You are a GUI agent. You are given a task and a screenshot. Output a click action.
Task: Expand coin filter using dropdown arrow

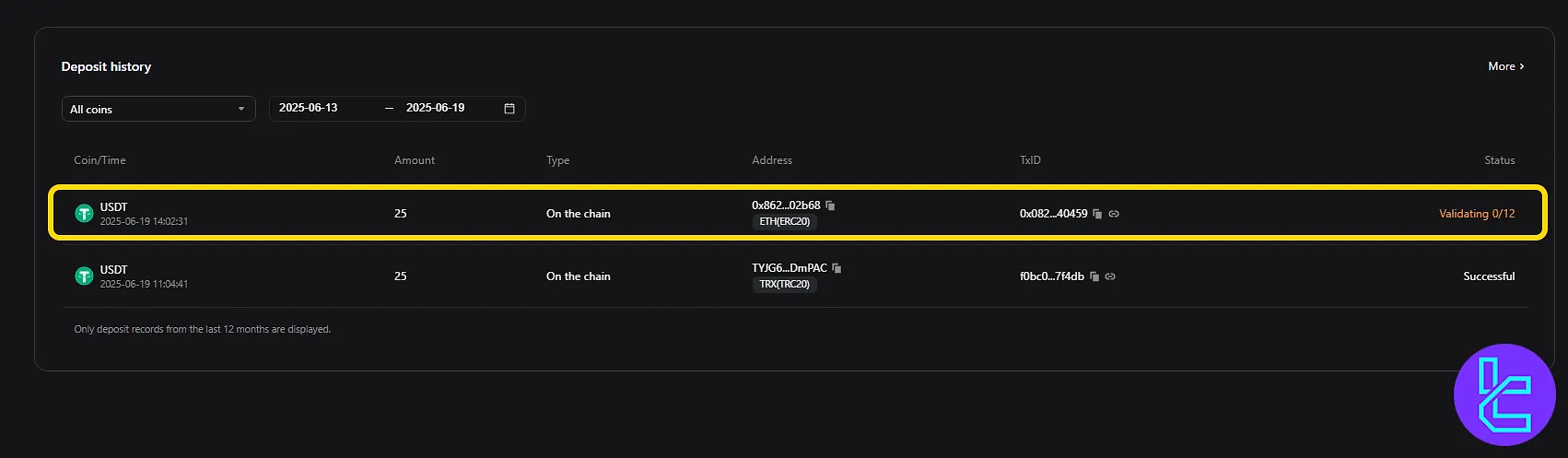click(x=241, y=109)
